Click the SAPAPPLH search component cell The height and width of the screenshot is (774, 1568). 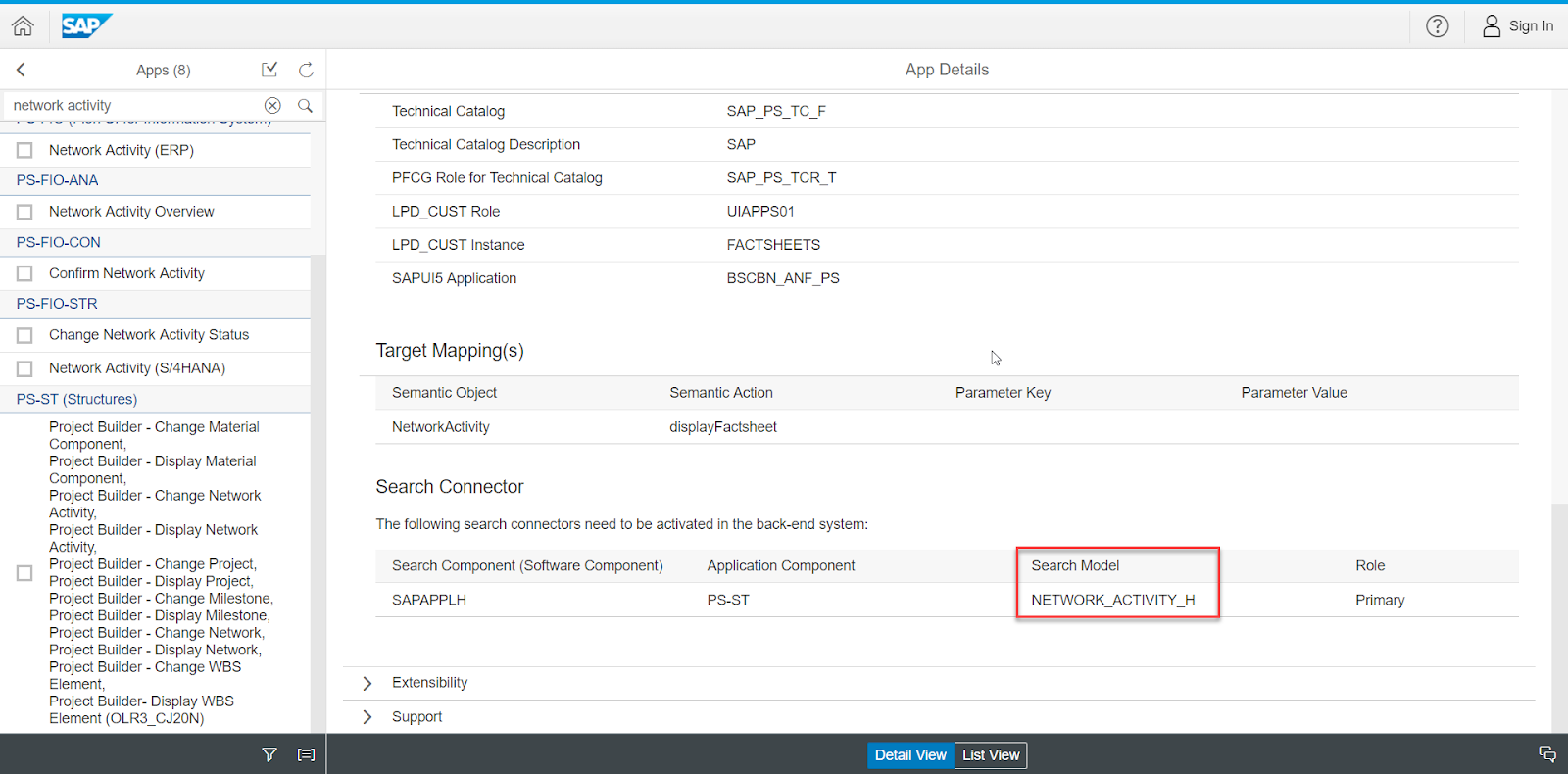tap(429, 600)
